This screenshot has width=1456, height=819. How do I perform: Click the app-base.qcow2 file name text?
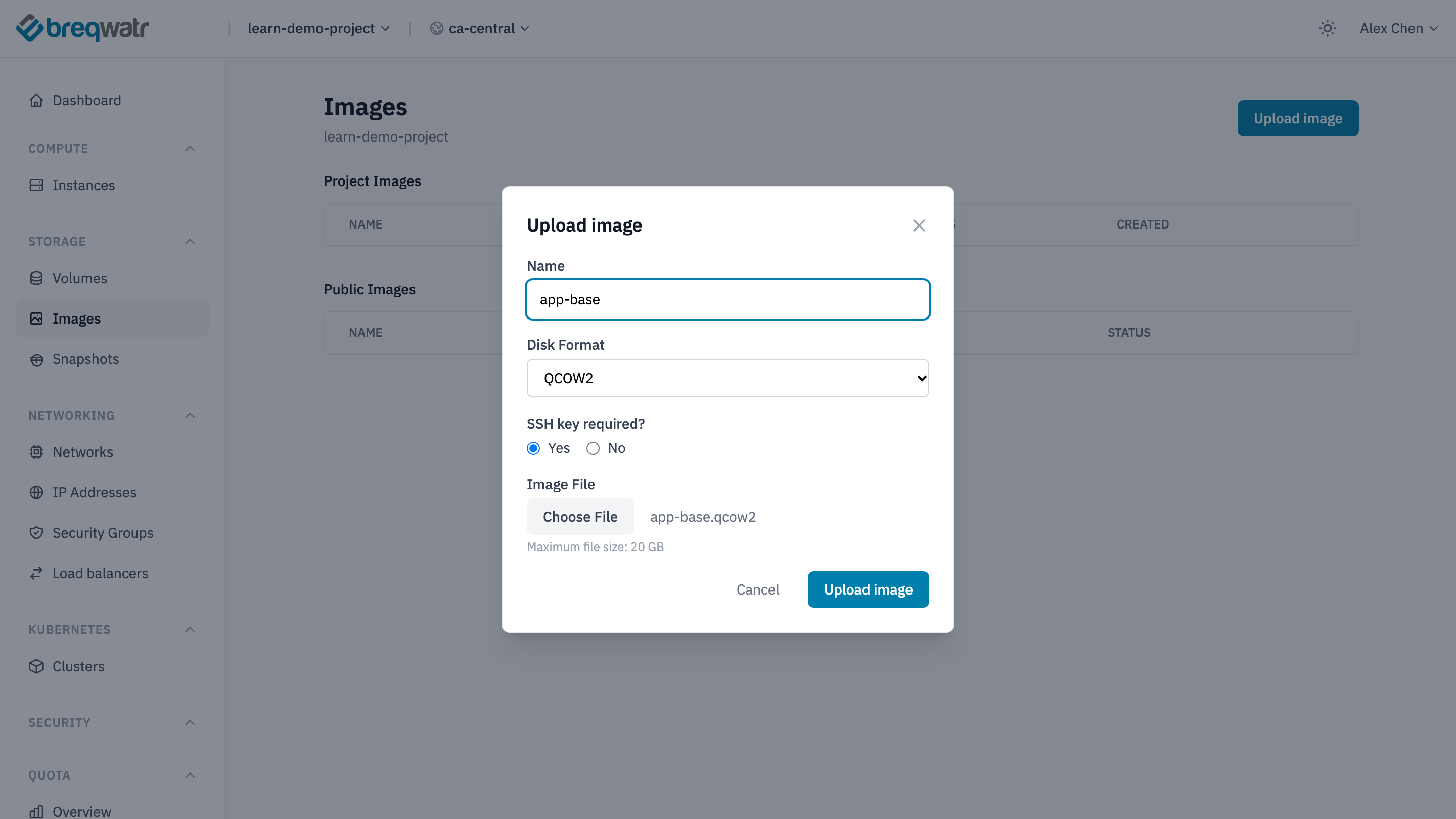[703, 517]
